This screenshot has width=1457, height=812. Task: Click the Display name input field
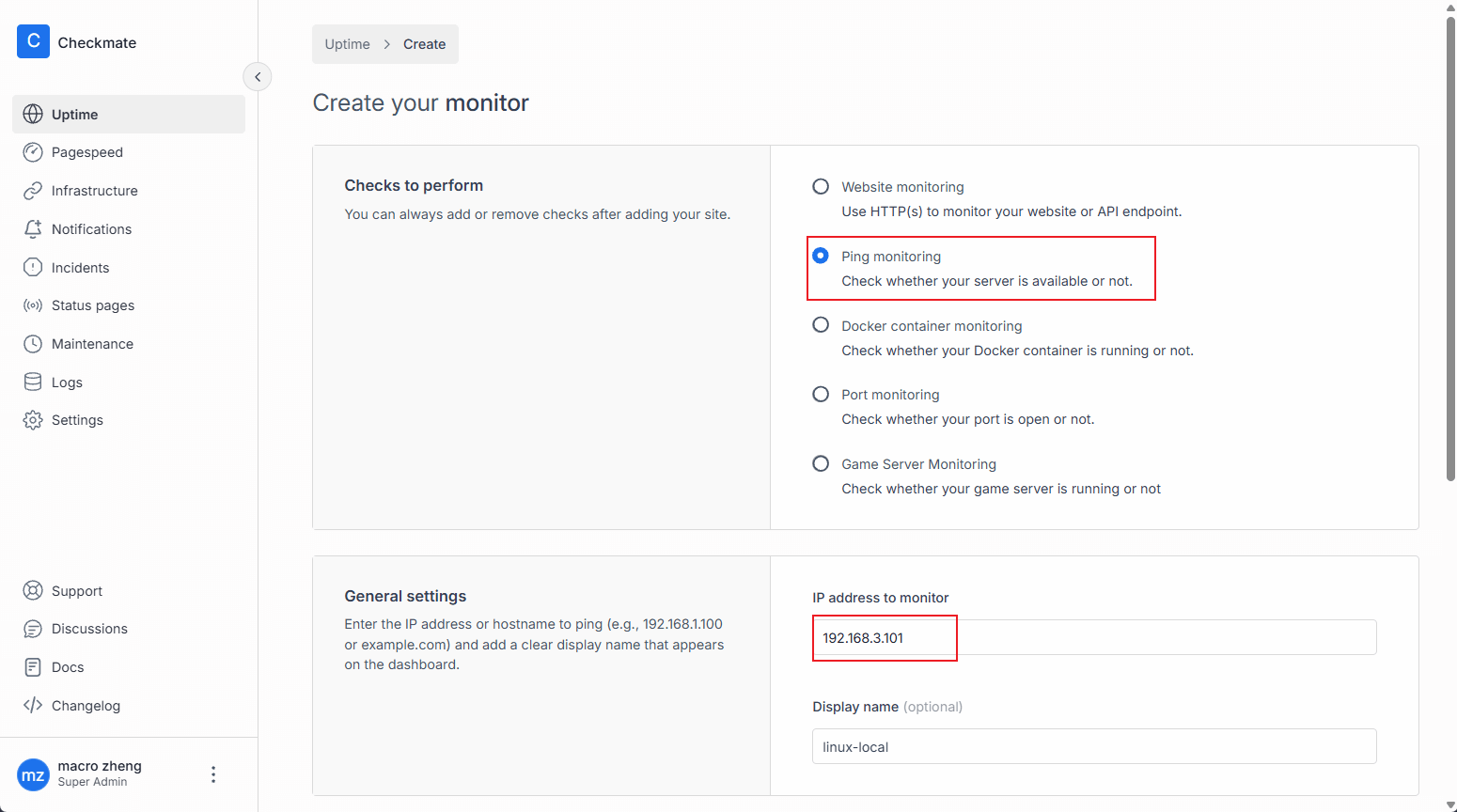1093,747
